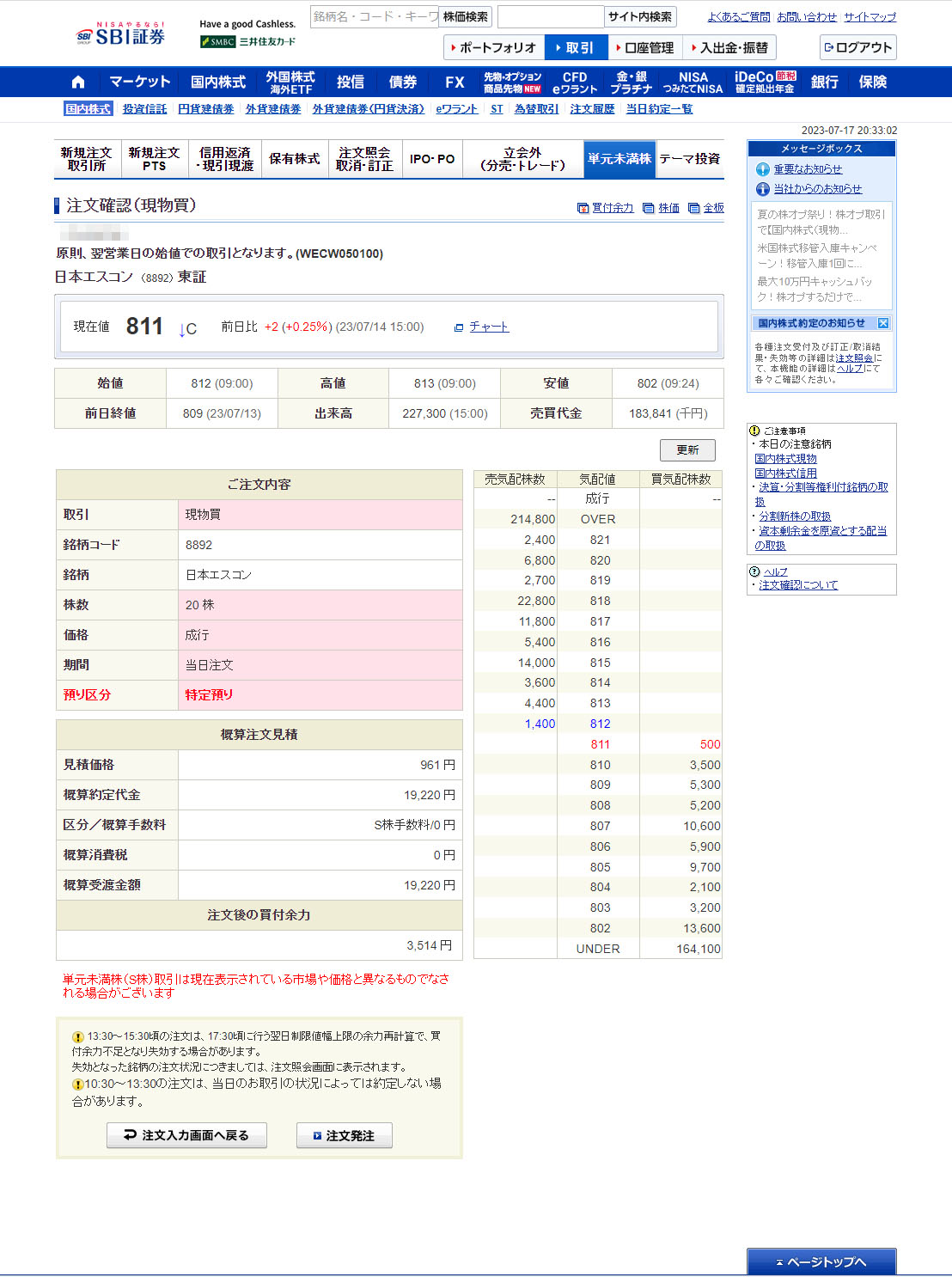
Task: Open the ポートフォリオ menu
Action: point(493,48)
